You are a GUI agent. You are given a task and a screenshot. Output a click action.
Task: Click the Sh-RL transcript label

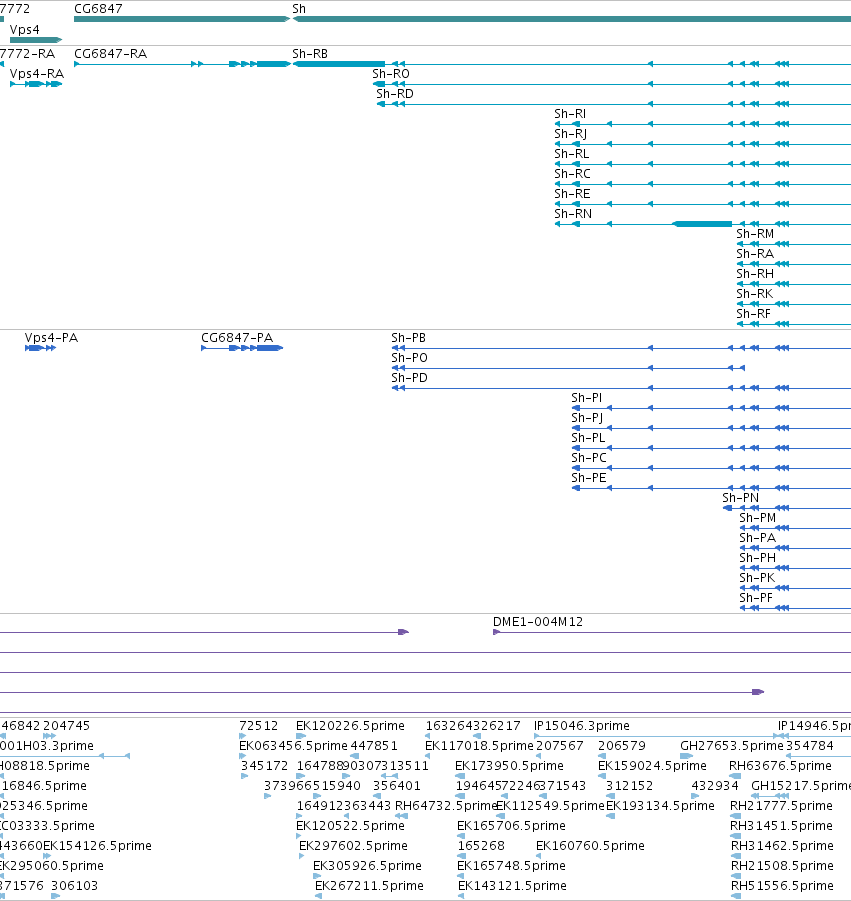coord(571,154)
